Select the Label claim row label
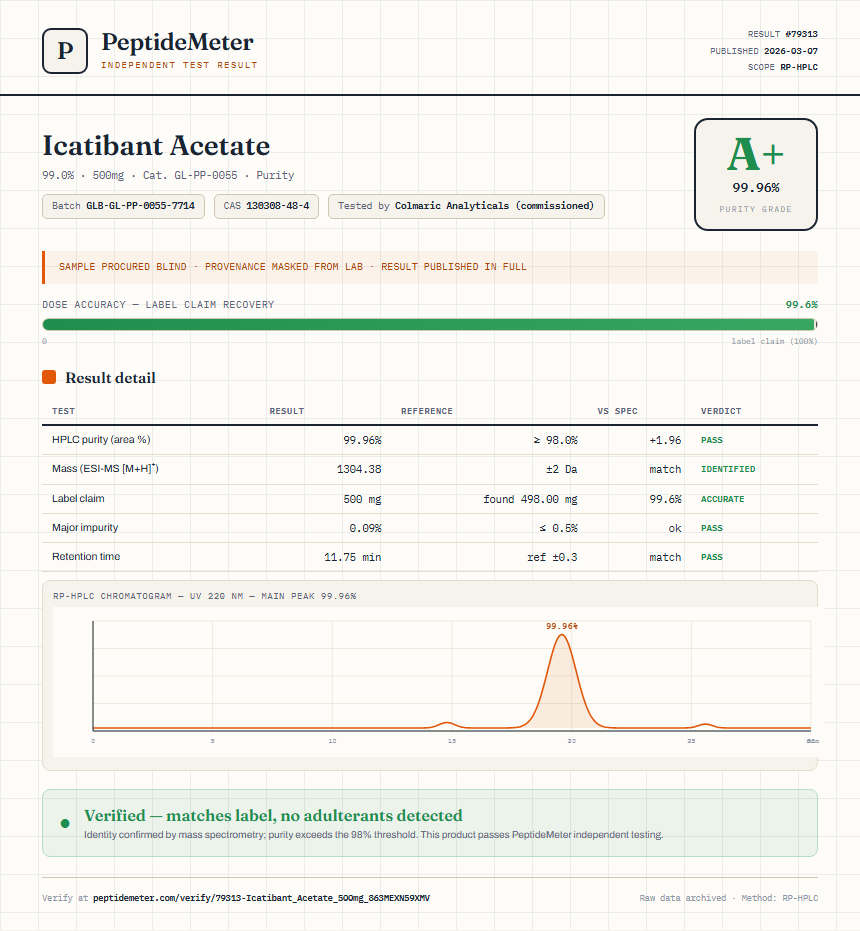 78,498
